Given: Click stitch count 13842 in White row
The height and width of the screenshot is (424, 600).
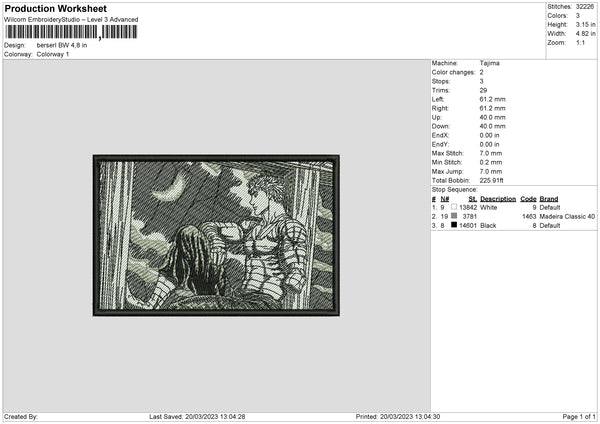Looking at the screenshot, I should click(468, 207).
